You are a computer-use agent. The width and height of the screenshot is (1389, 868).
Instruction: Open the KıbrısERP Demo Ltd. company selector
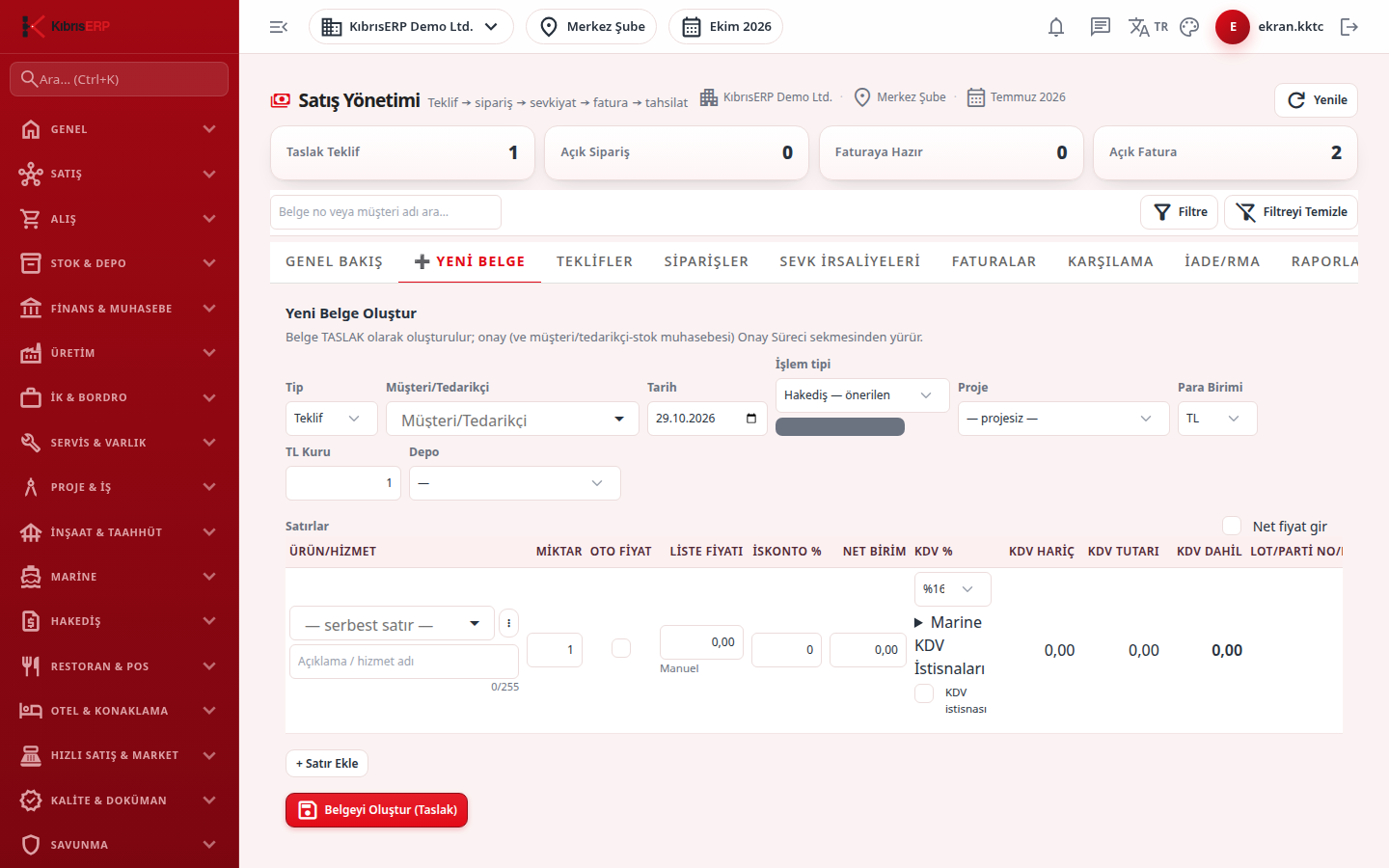coord(411,27)
